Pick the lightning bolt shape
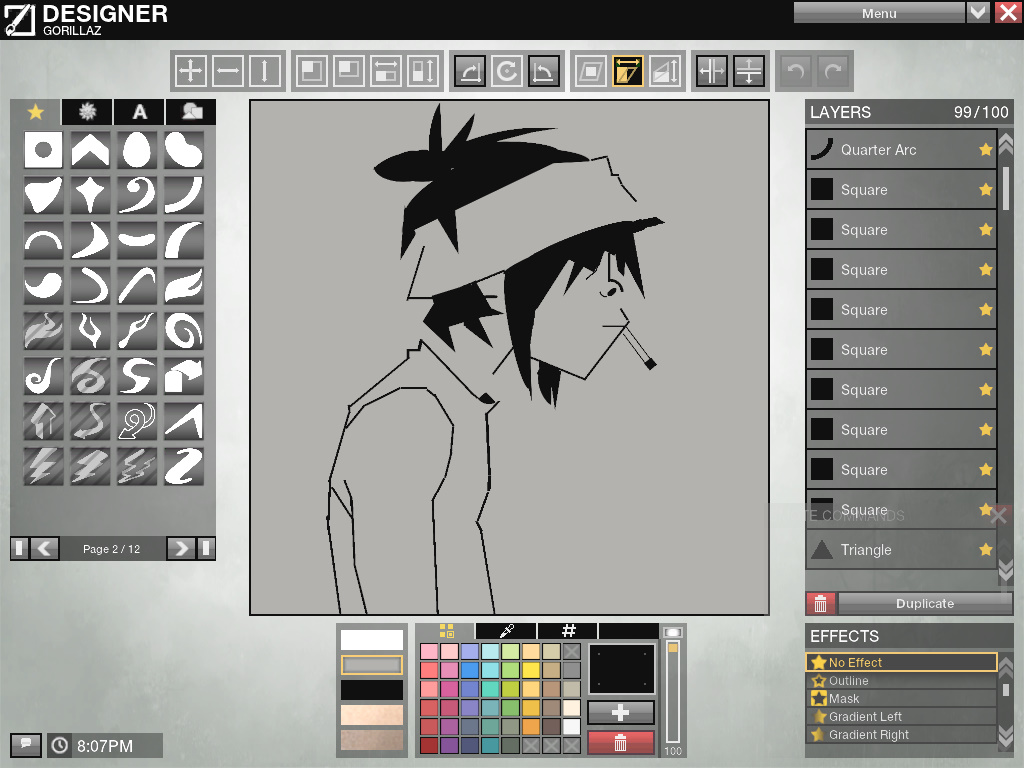The image size is (1024, 768). [x=43, y=466]
